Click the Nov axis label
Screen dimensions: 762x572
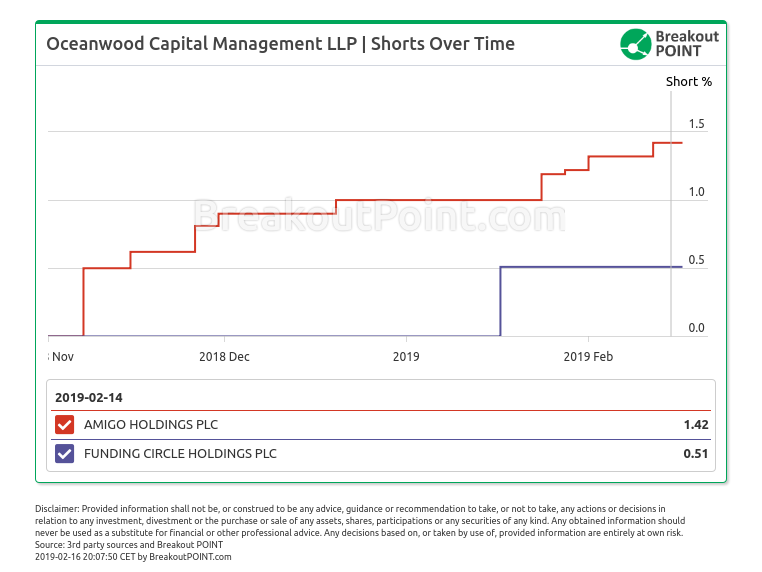[62, 356]
